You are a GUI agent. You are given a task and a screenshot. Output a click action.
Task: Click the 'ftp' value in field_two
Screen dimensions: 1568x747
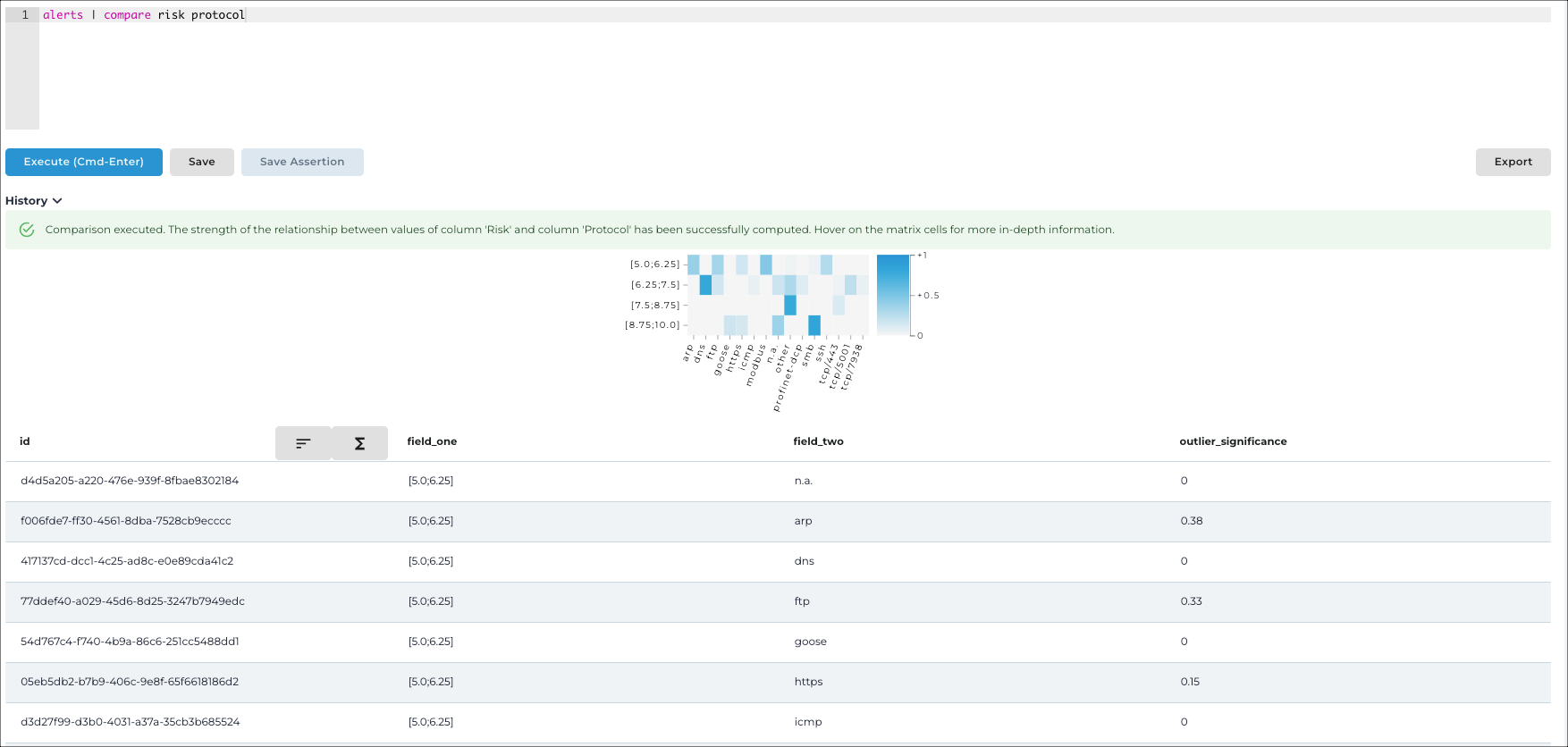click(802, 601)
